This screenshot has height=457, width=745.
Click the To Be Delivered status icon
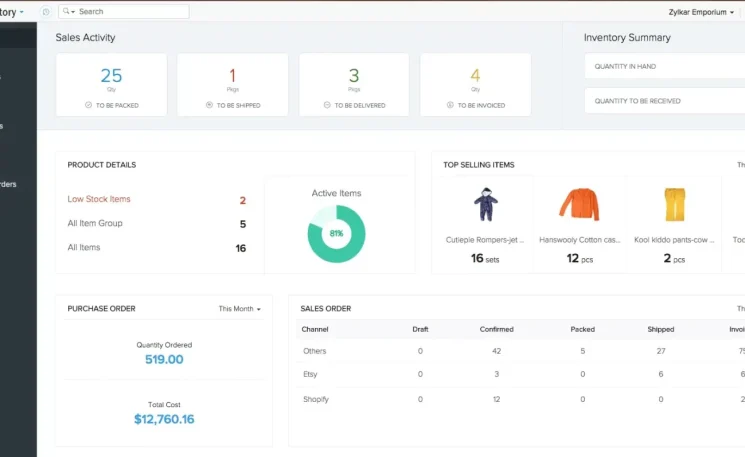pos(327,105)
